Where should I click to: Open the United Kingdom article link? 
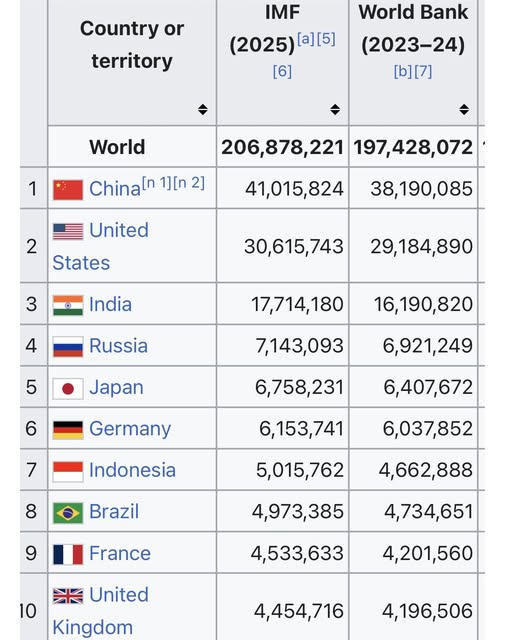tap(100, 611)
